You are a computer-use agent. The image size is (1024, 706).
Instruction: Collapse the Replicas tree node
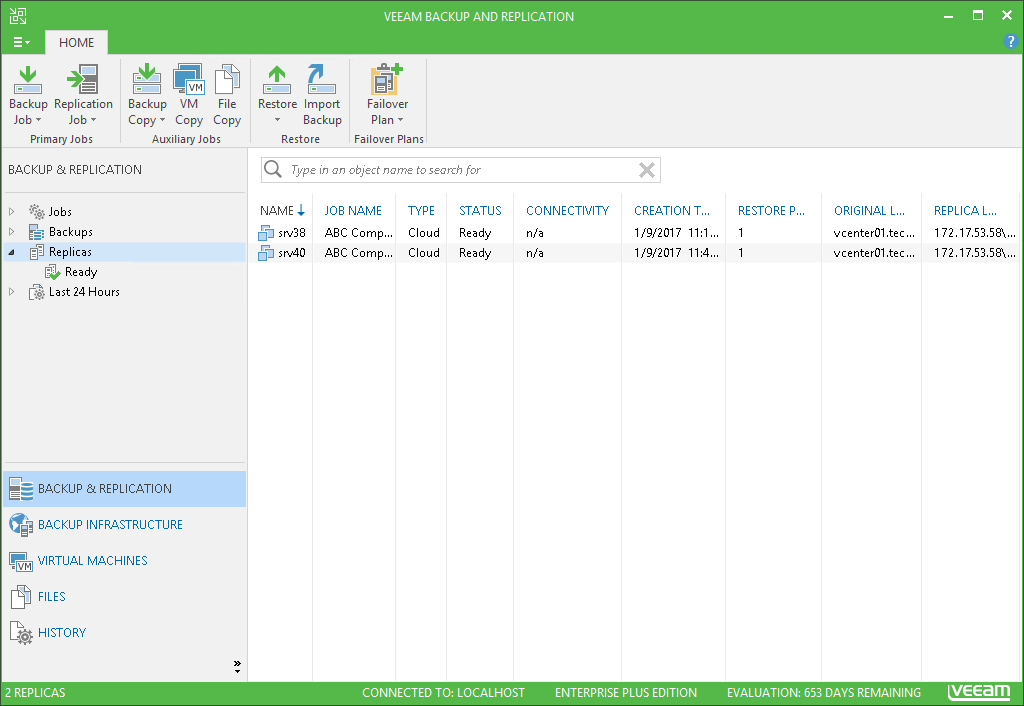pos(12,252)
